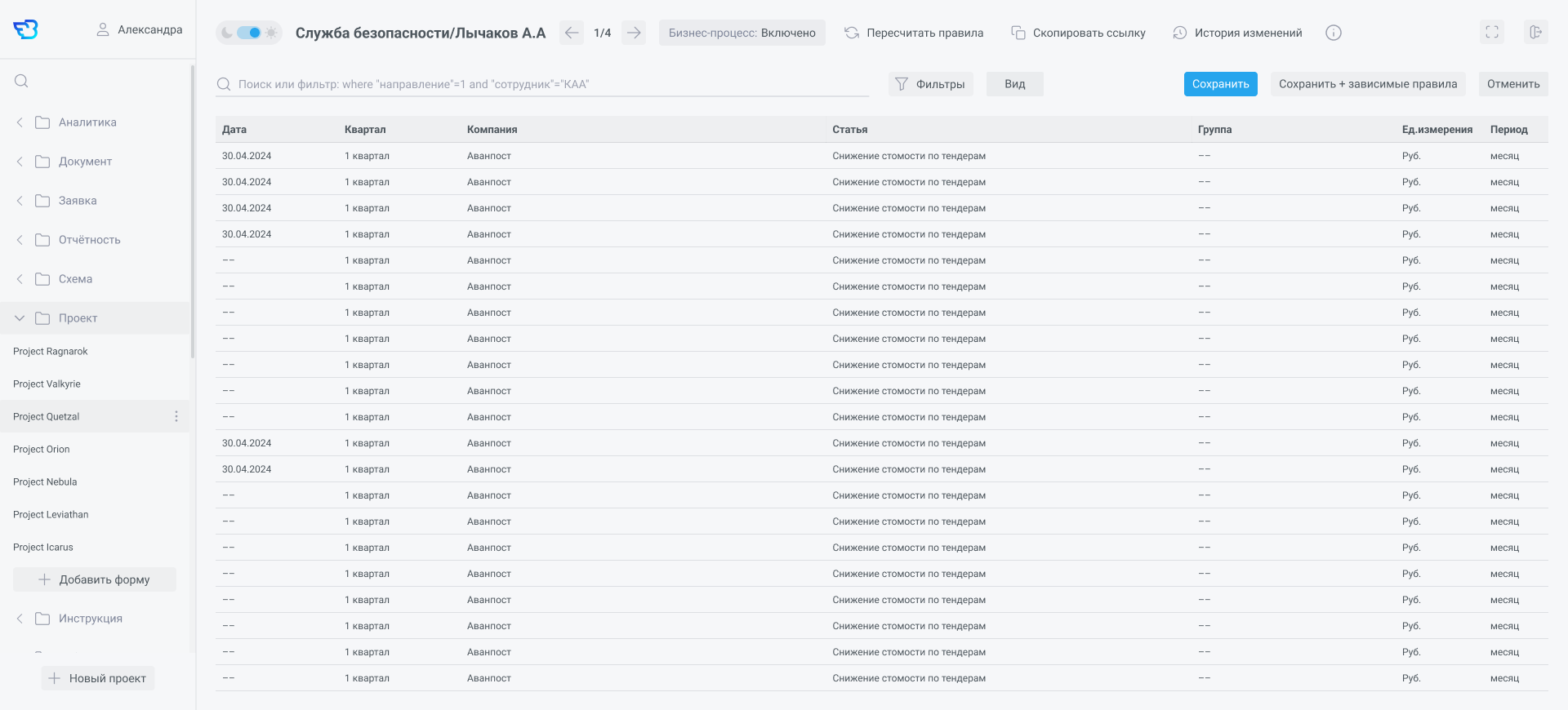The width and height of the screenshot is (1568, 710).
Task: Click the sidebar search magnifier icon
Action: coord(22,81)
